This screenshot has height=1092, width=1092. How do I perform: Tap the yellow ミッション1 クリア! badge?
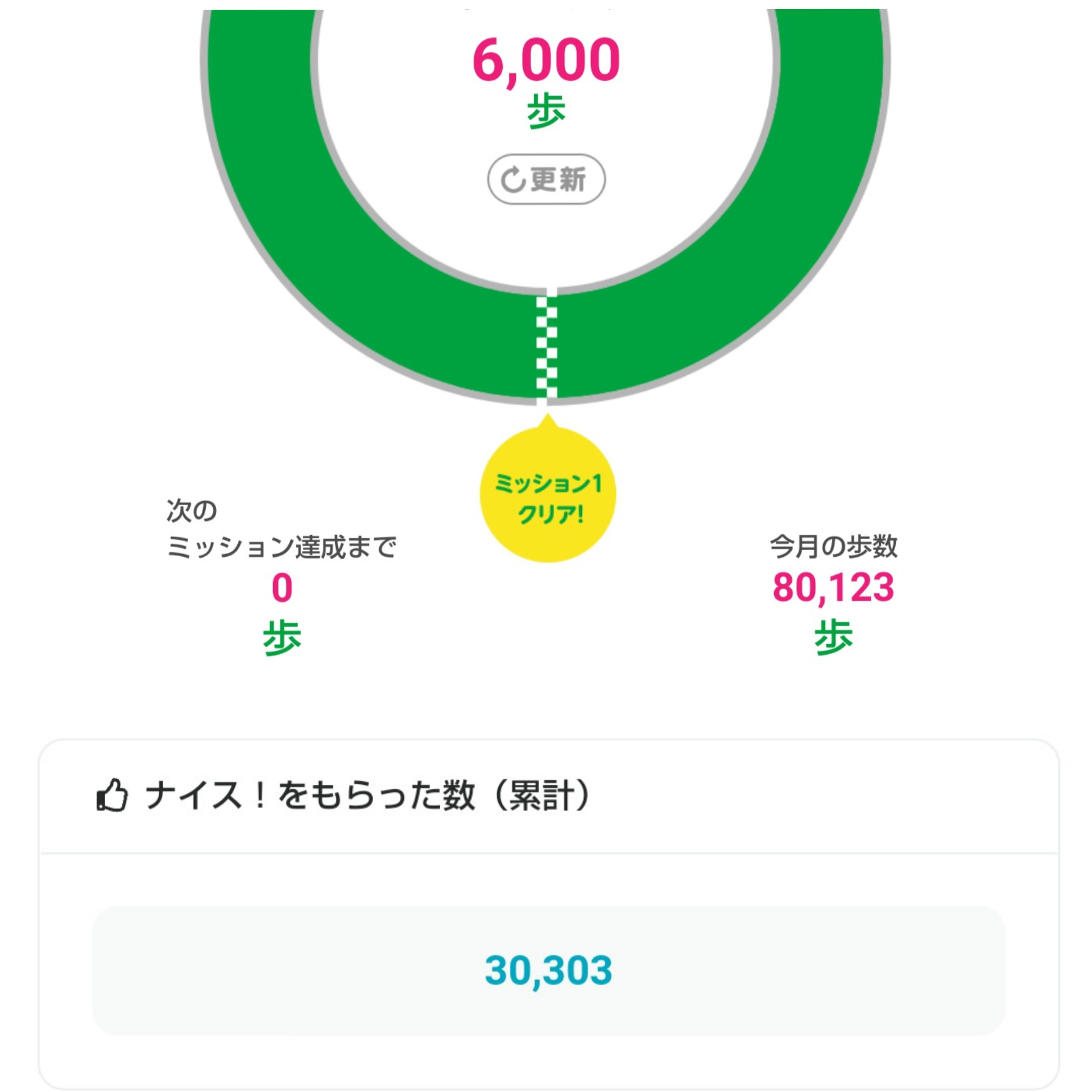[548, 494]
